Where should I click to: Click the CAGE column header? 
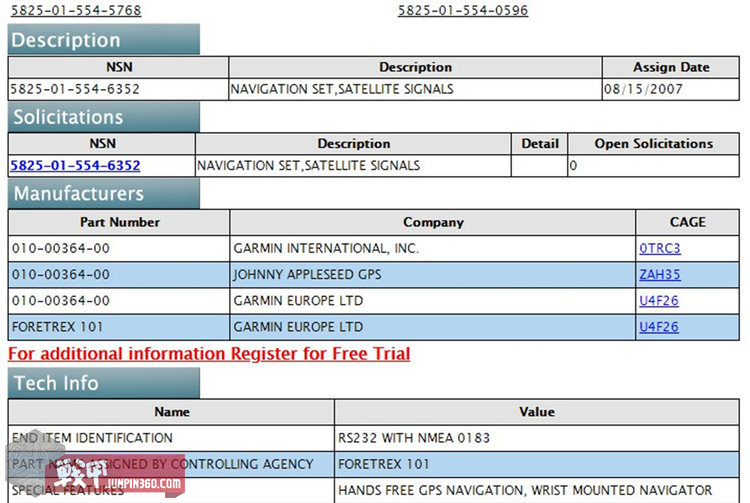[687, 222]
